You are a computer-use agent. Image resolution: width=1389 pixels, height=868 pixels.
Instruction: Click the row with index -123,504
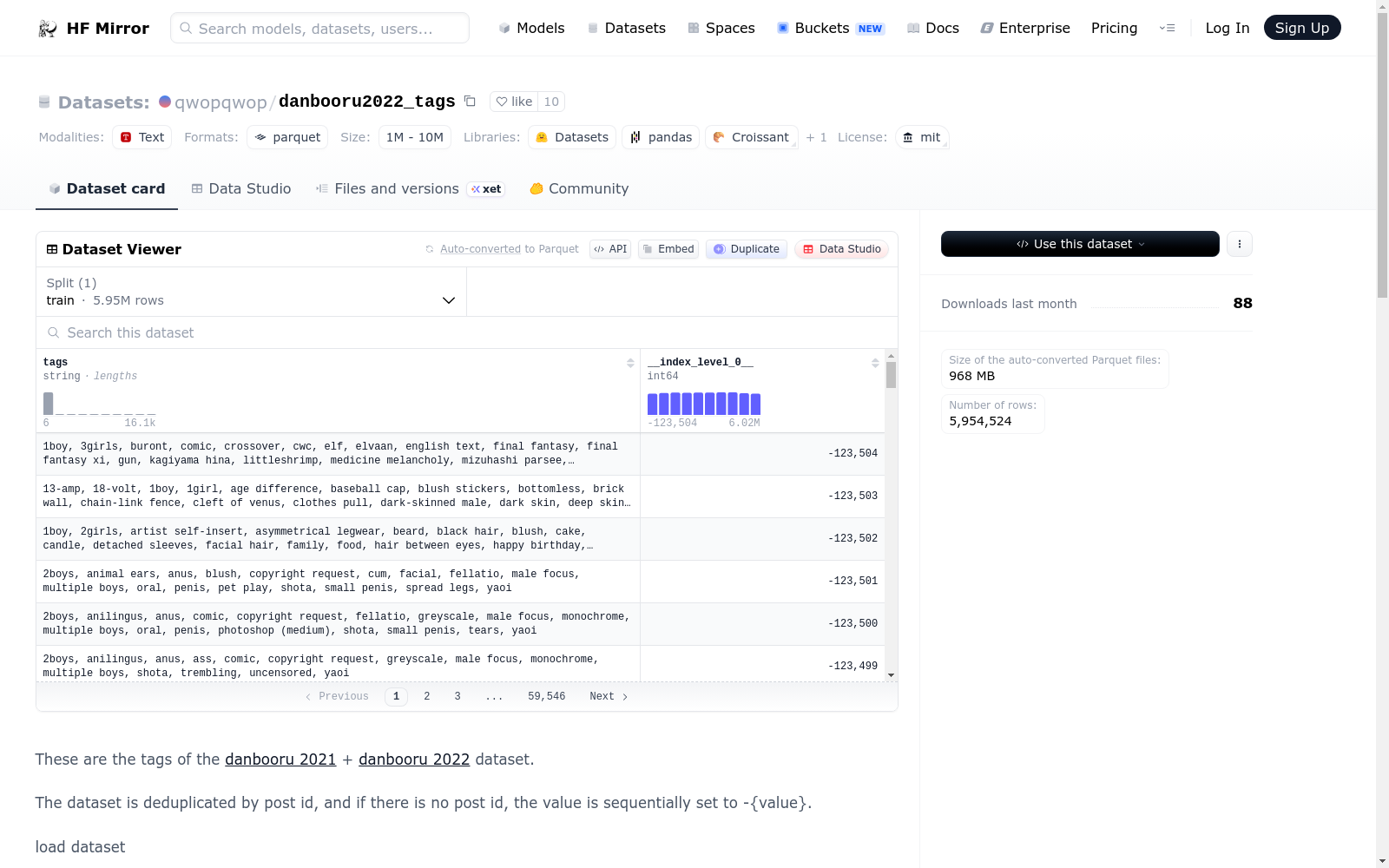click(x=460, y=454)
